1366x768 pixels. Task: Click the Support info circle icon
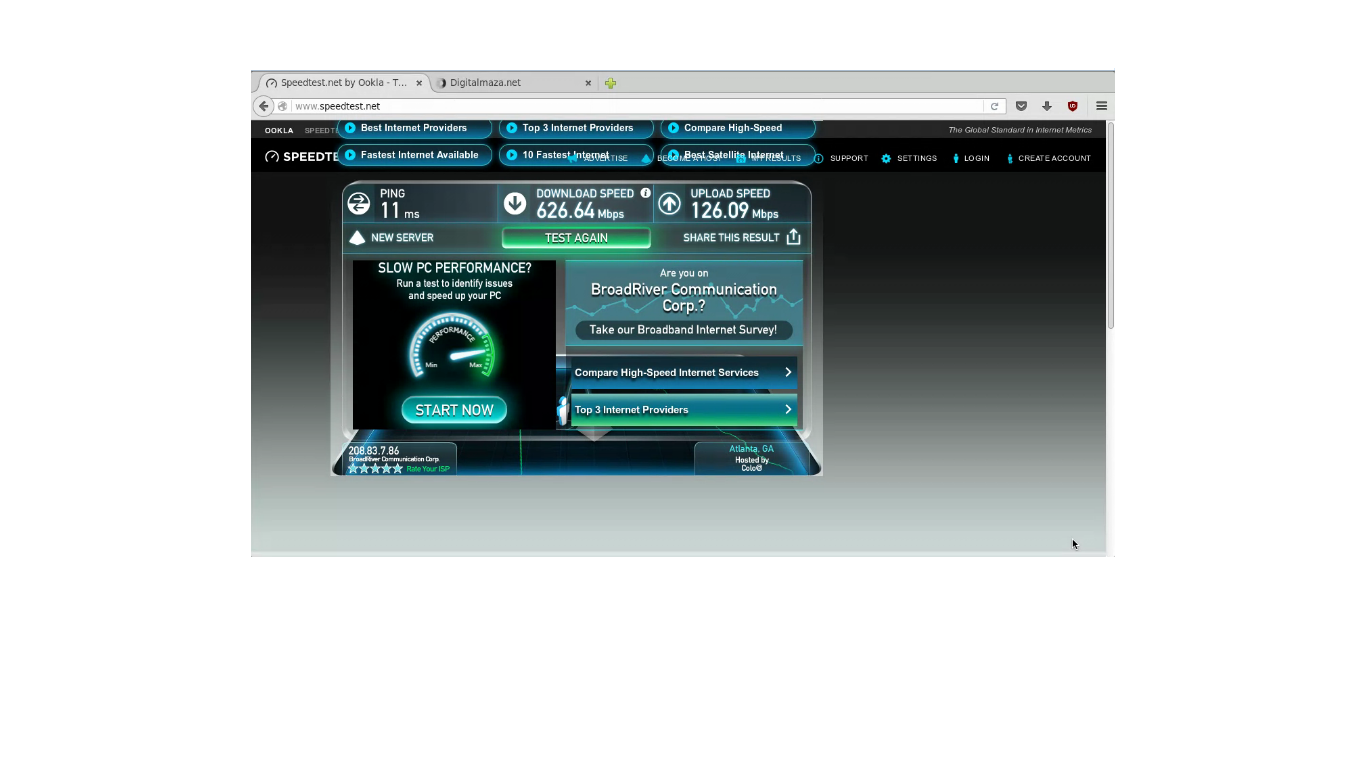point(818,158)
